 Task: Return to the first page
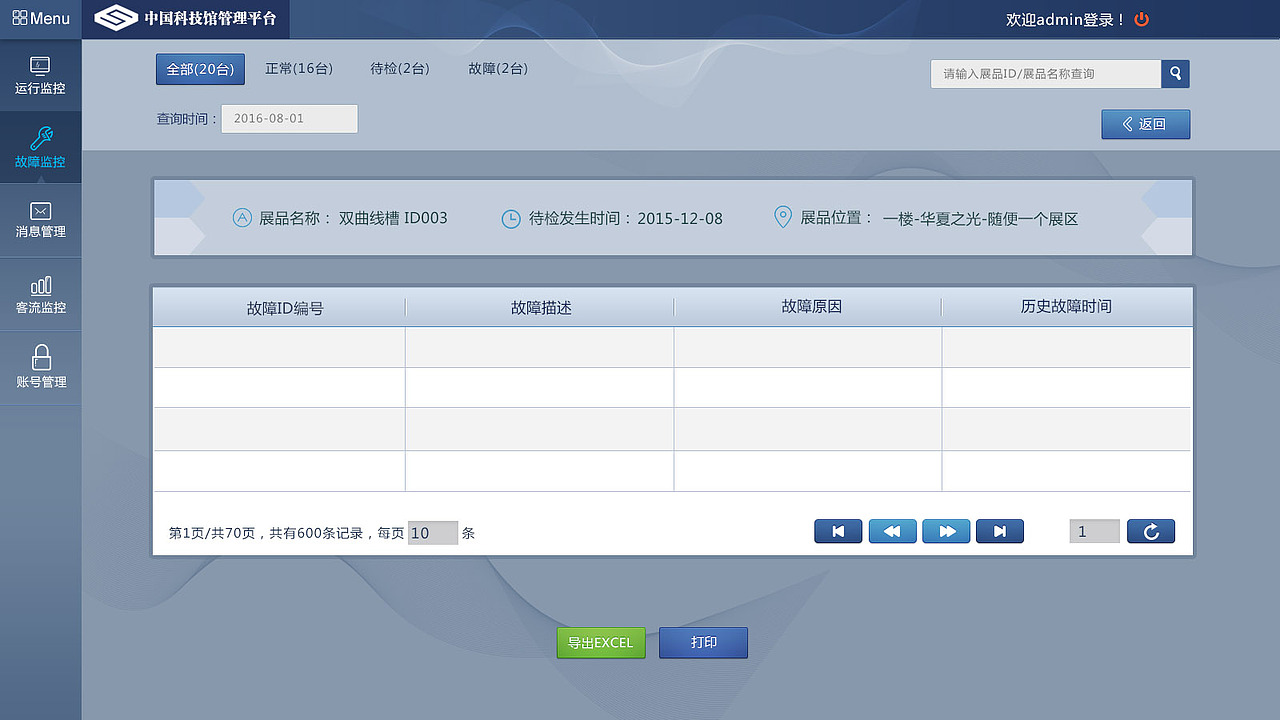pyautogui.click(x=838, y=531)
